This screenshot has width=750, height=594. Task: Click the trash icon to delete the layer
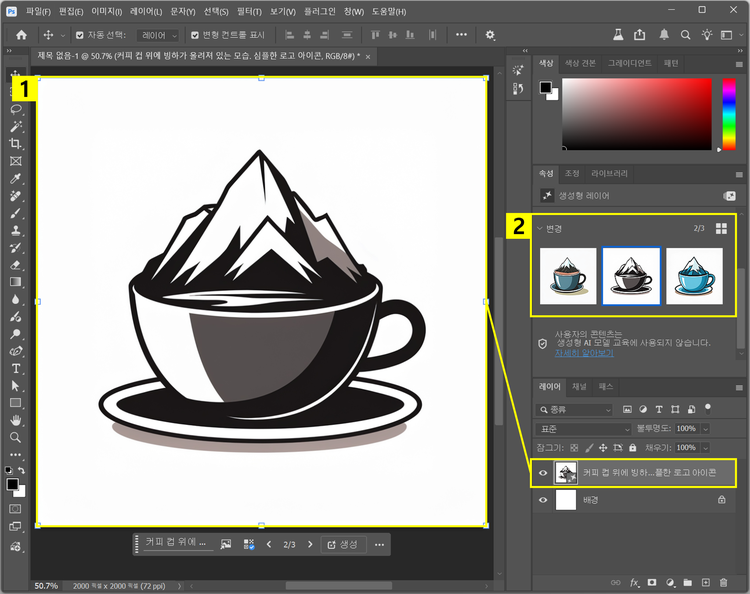tap(723, 582)
